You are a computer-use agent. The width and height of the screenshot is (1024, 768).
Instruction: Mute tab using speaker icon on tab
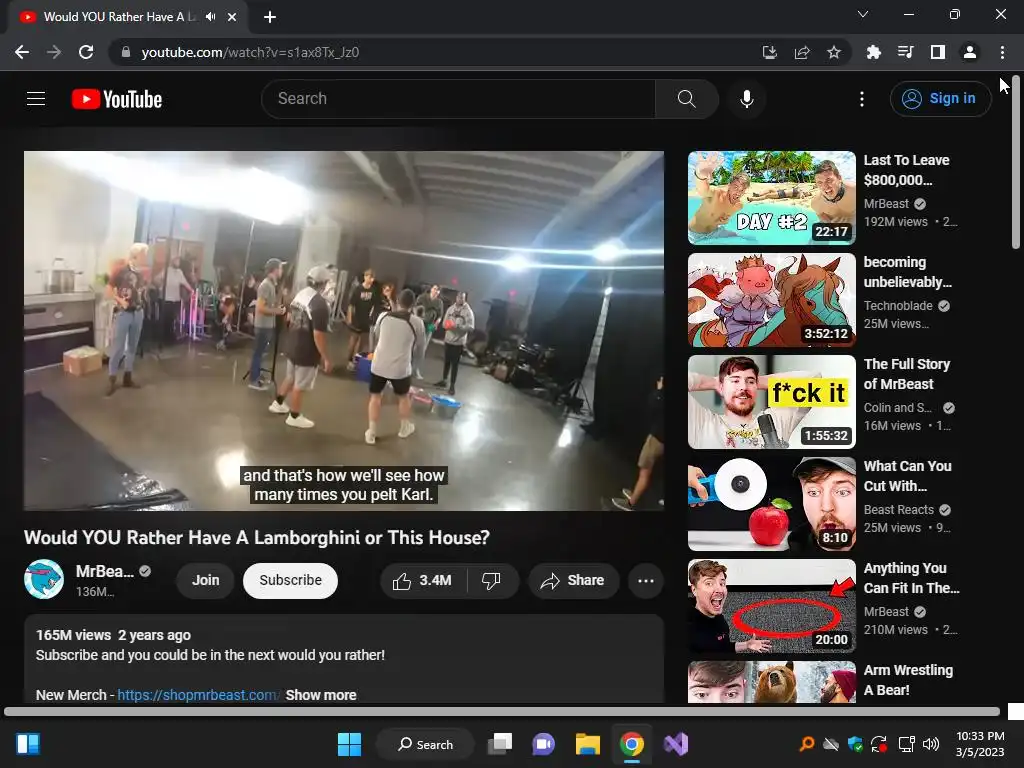click(x=210, y=17)
